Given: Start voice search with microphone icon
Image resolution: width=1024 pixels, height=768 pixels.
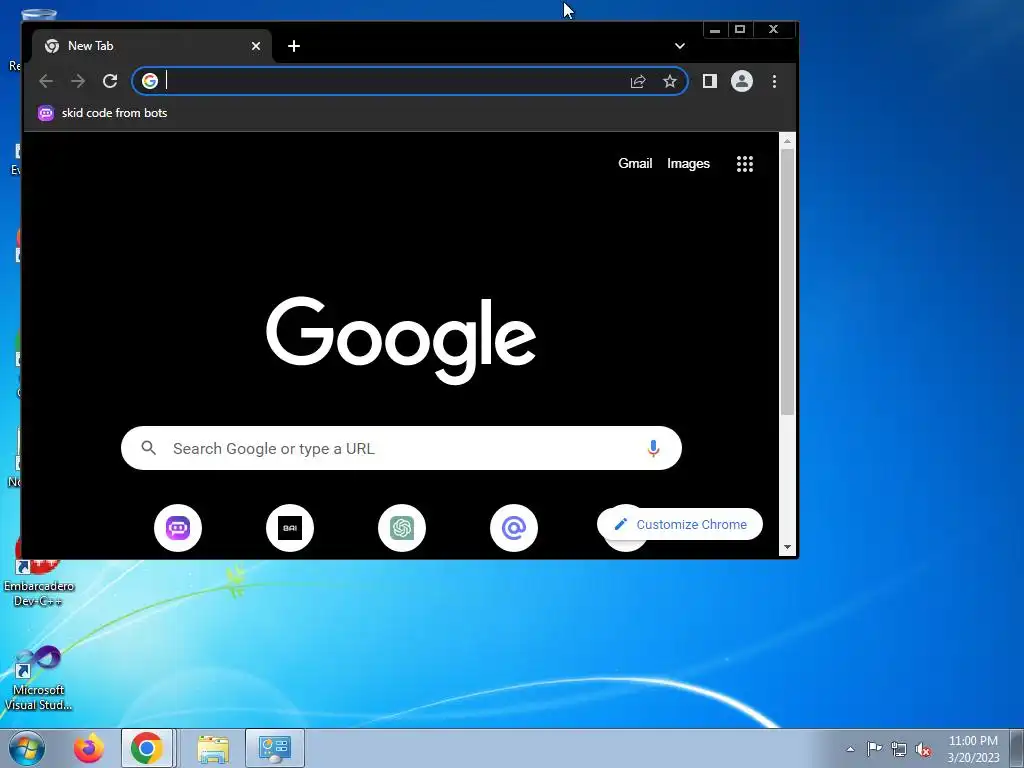Looking at the screenshot, I should (653, 448).
